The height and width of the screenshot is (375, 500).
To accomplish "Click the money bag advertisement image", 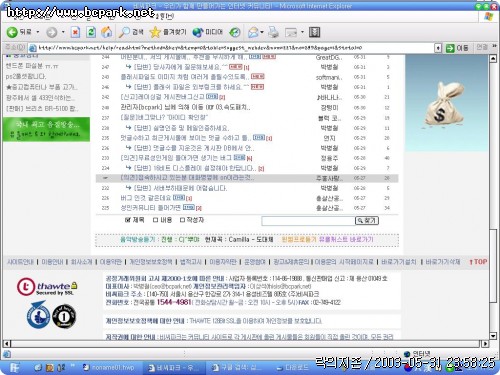I will point(445,104).
